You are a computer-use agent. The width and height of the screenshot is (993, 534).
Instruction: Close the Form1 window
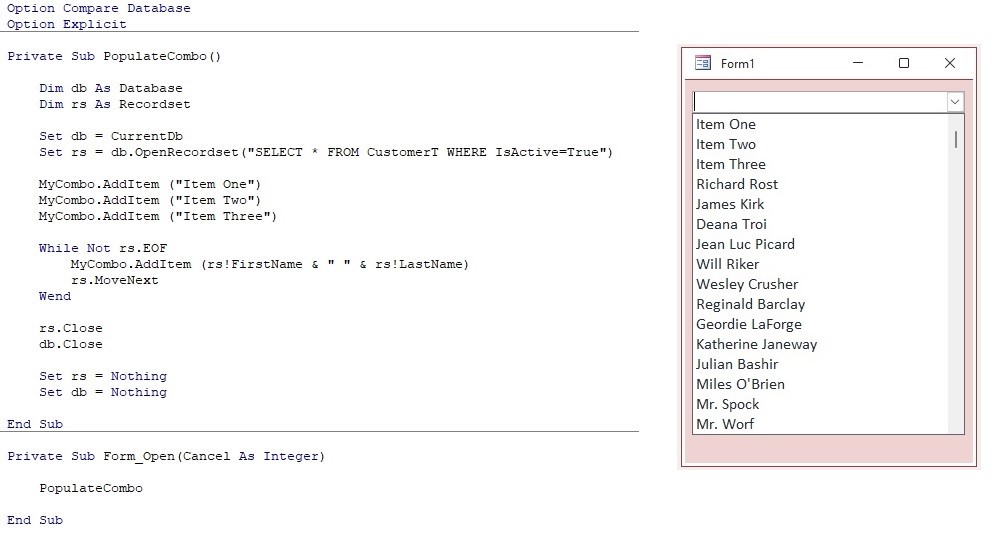(x=950, y=63)
